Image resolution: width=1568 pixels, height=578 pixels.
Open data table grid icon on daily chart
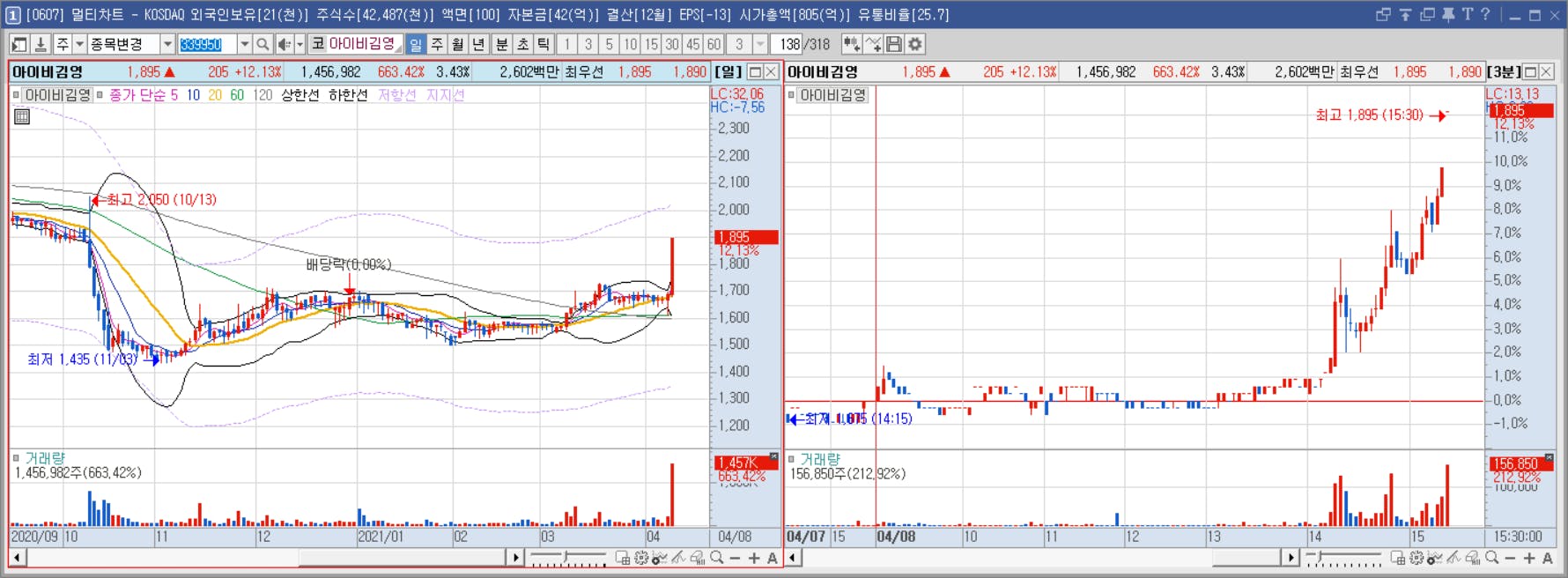22,116
